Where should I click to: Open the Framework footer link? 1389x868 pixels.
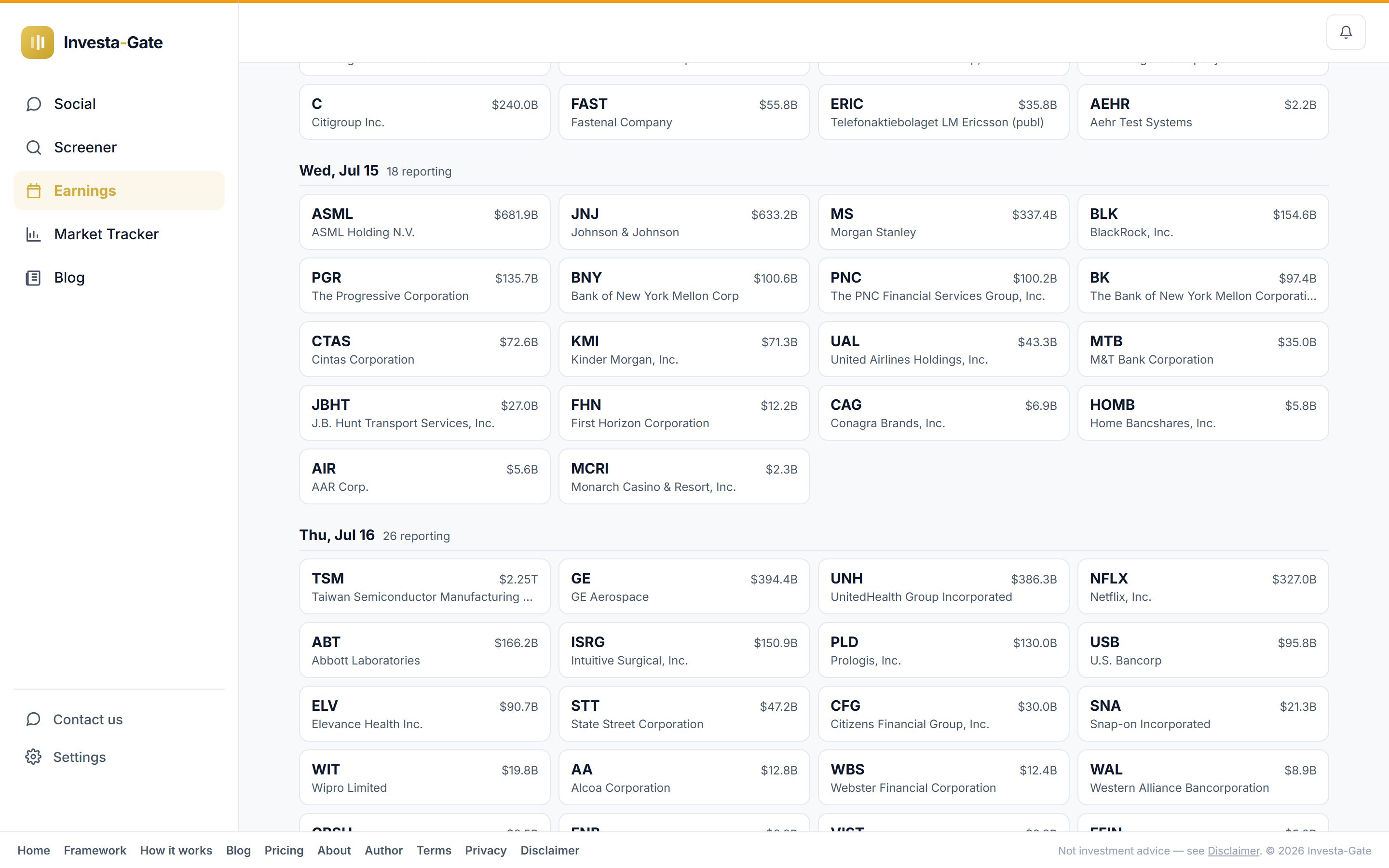[95, 850]
